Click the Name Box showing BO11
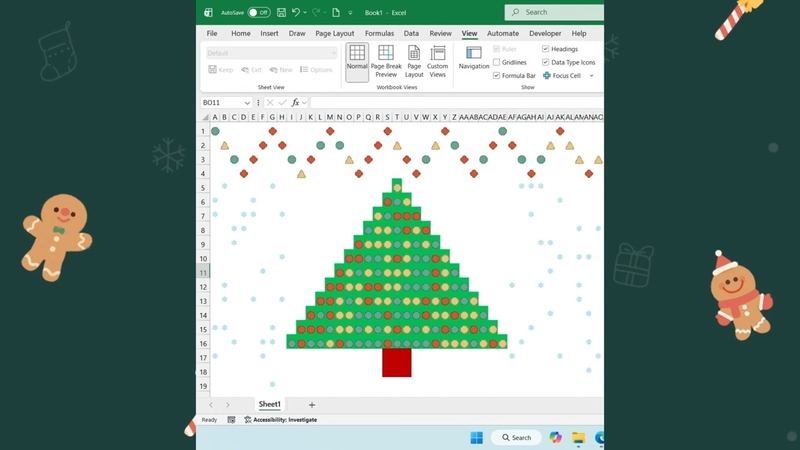The image size is (800, 450). point(221,103)
